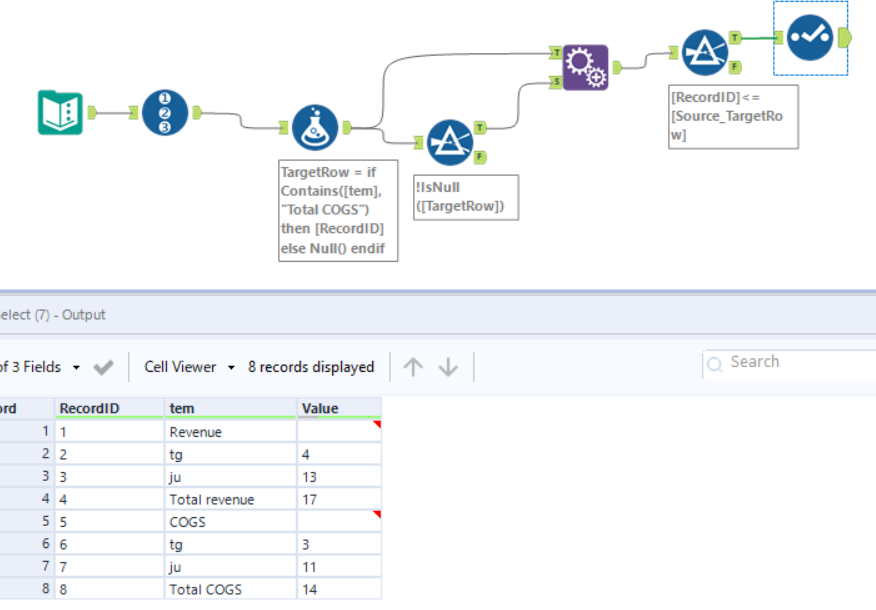Viewport: 876px width, 610px height.
Task: Click the gray checkmark beside the fields selector
Action: tap(102, 366)
